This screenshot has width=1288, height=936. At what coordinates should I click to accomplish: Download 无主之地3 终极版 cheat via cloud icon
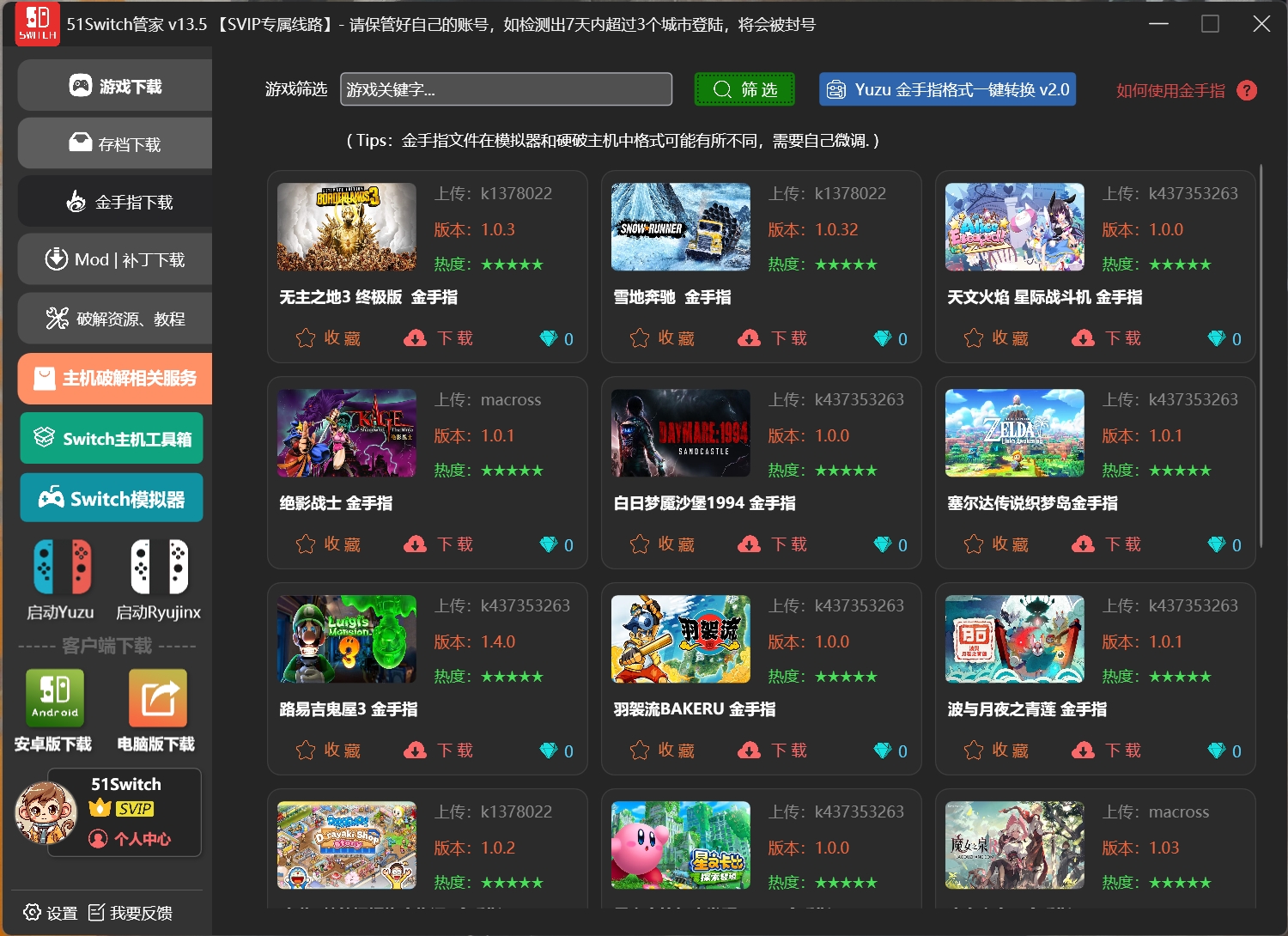(x=415, y=338)
